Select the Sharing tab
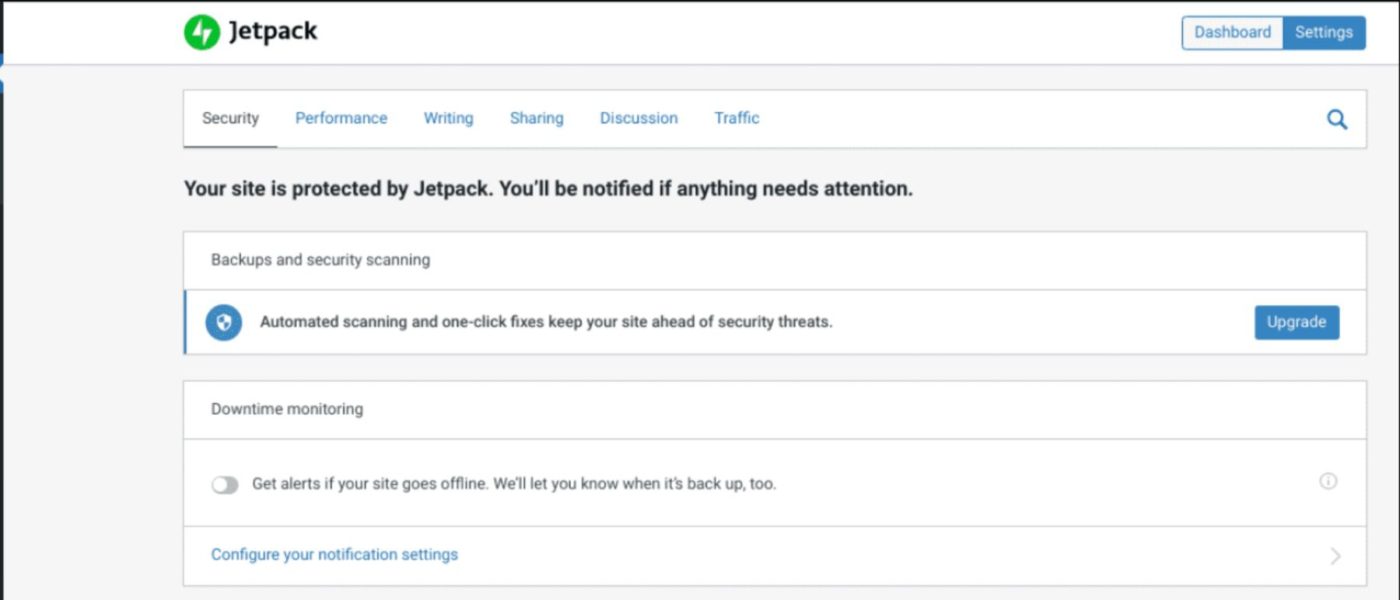Image resolution: width=1400 pixels, height=600 pixels. pyautogui.click(x=536, y=118)
